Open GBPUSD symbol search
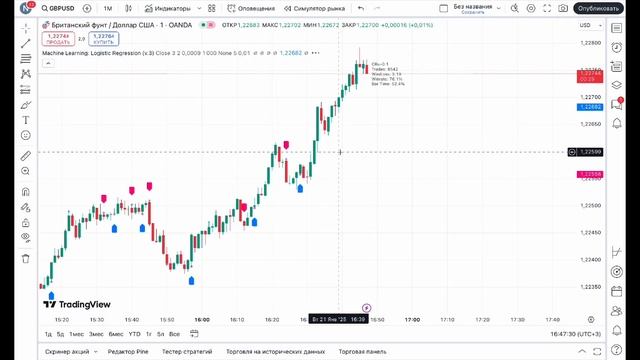This screenshot has width=640, height=360. (58, 8)
